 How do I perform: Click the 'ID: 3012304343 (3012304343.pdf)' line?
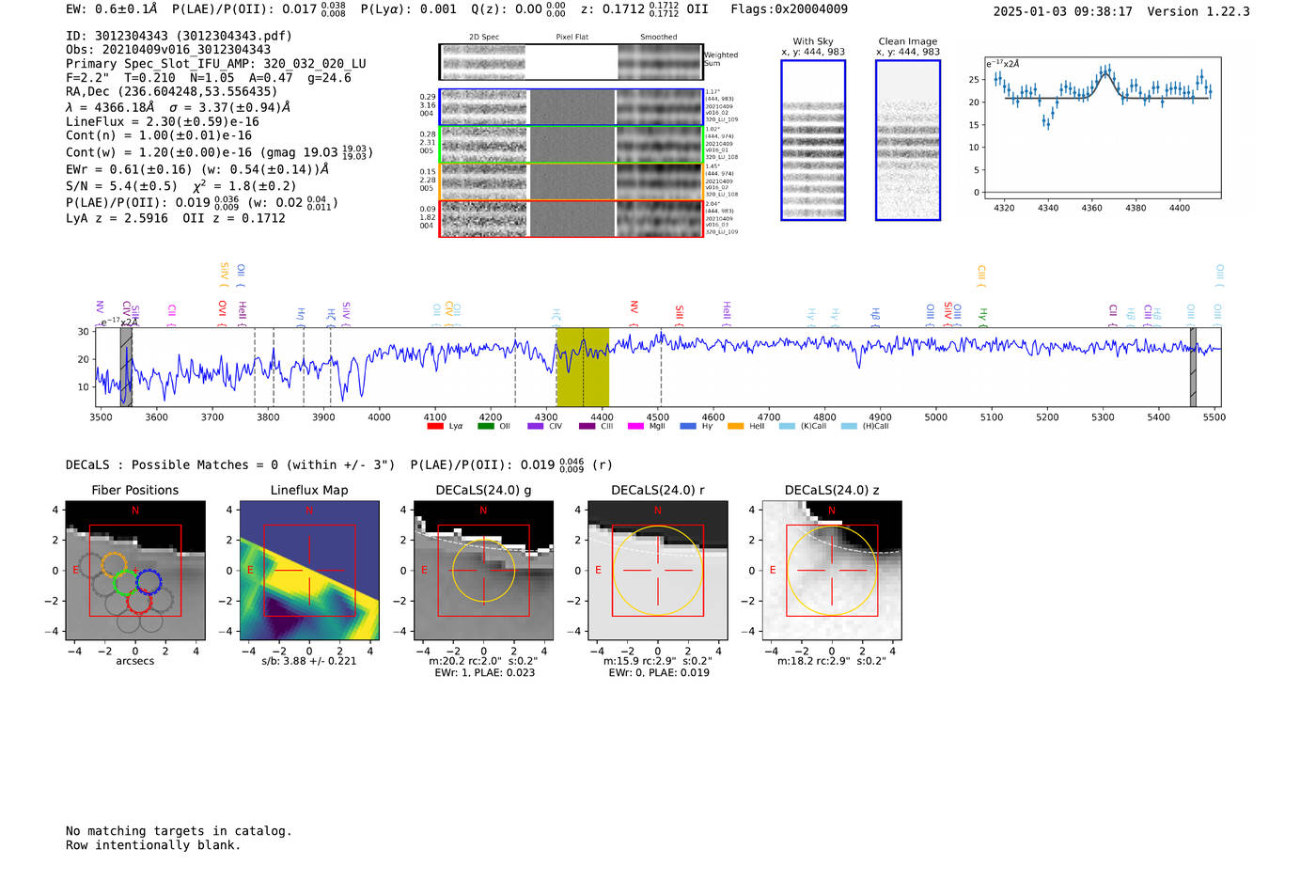179,36
